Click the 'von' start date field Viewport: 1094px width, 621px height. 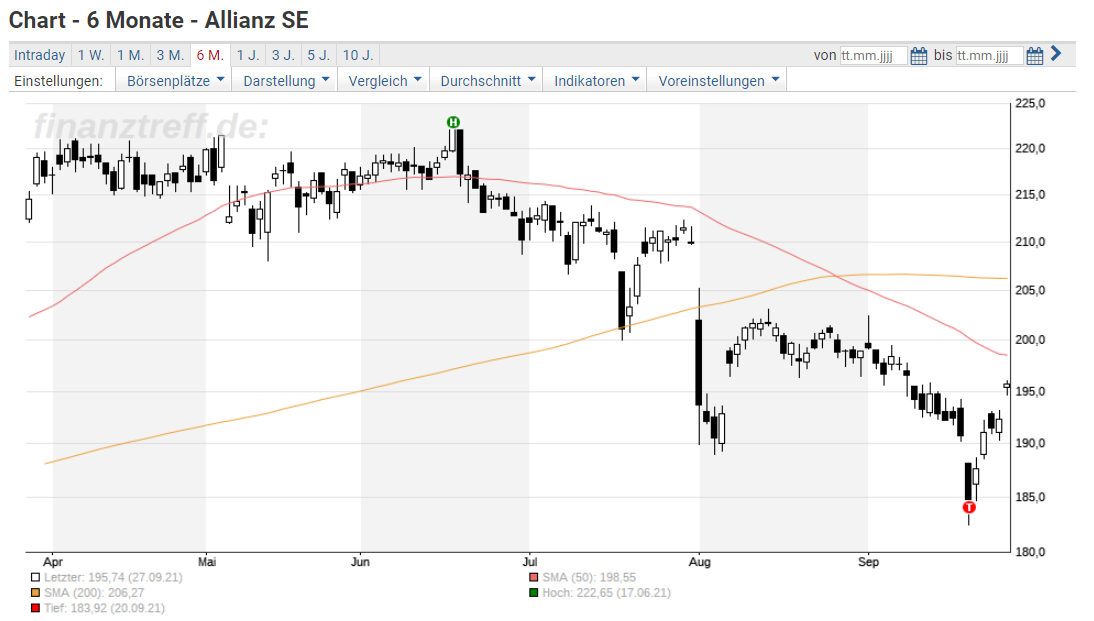pos(874,56)
